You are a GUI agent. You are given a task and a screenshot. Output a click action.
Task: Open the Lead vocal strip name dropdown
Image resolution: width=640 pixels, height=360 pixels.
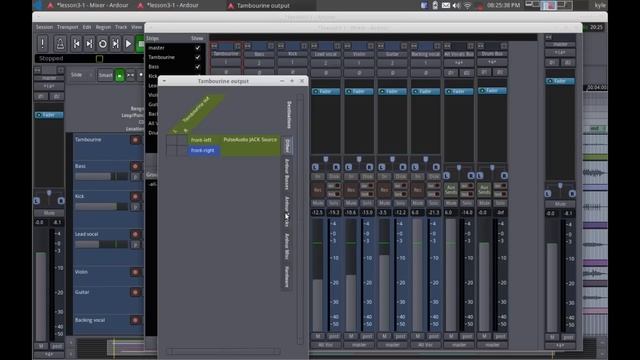click(326, 54)
